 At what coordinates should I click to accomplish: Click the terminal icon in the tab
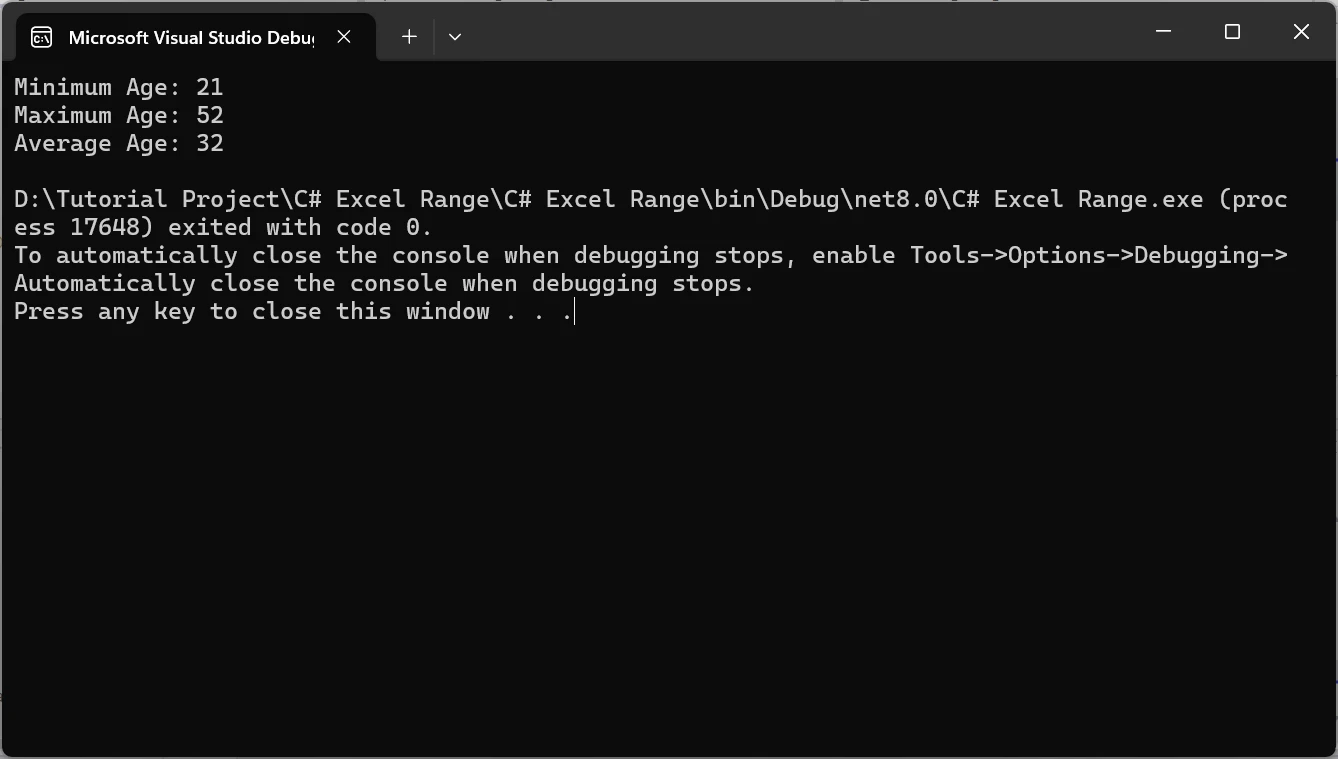[x=41, y=38]
